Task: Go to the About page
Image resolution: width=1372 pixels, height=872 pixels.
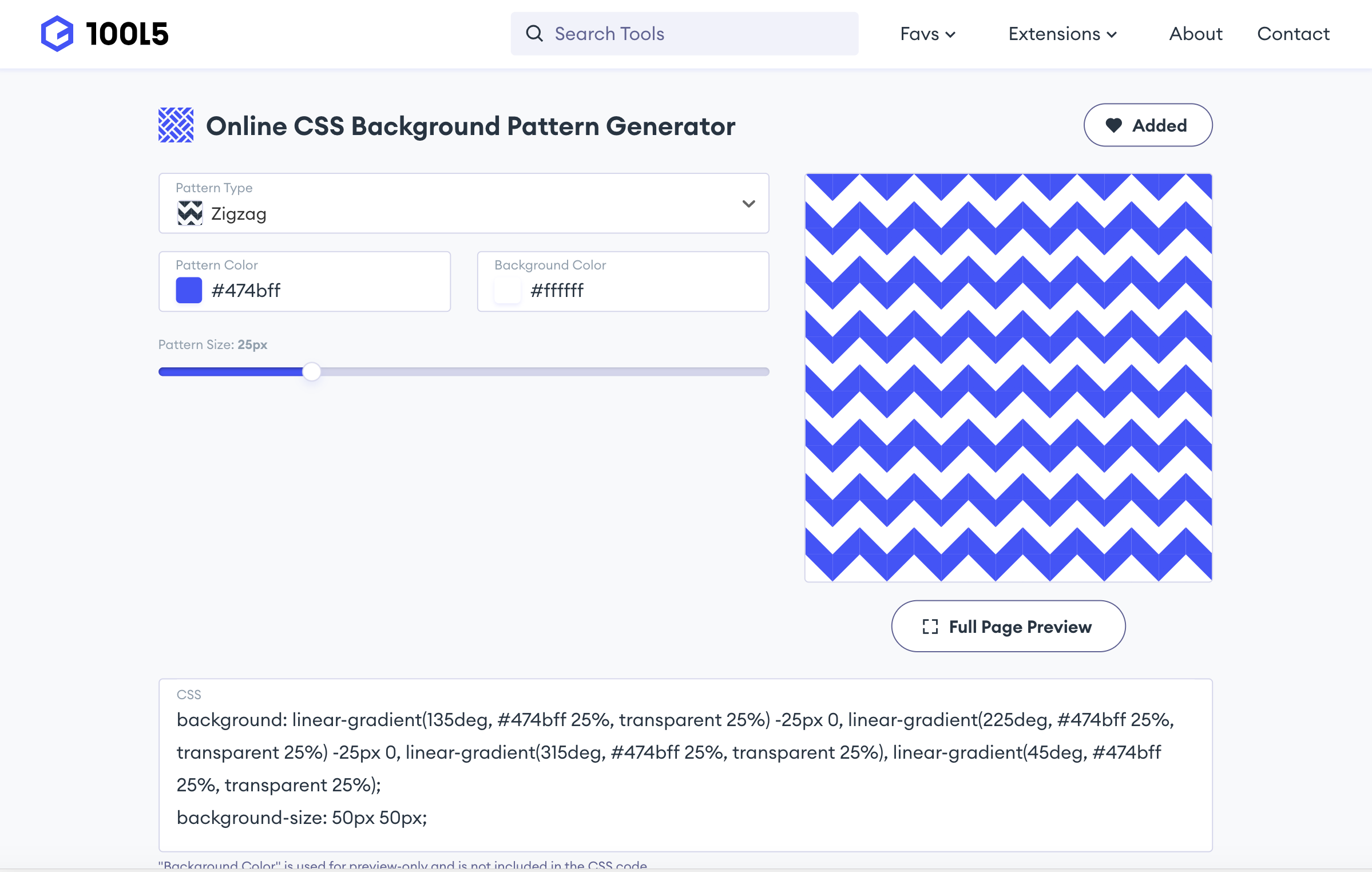Action: point(1195,34)
